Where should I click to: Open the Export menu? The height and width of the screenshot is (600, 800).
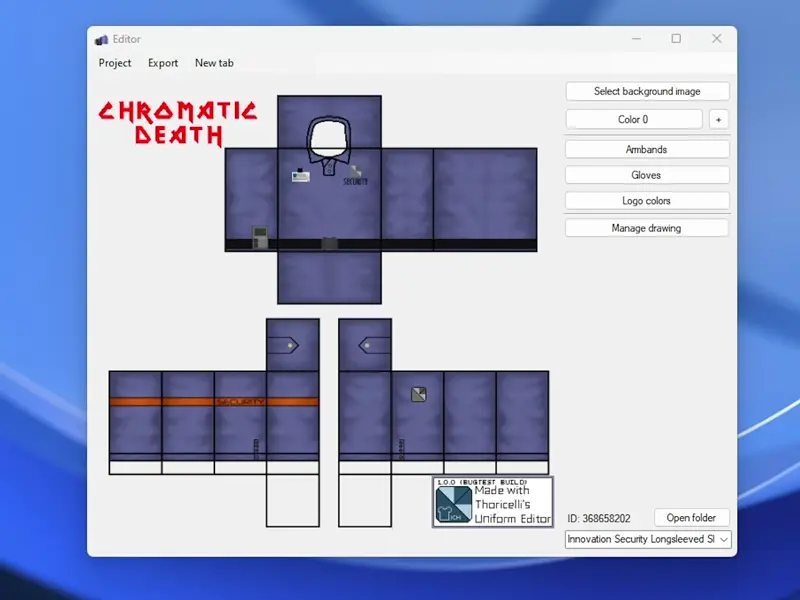pos(163,63)
